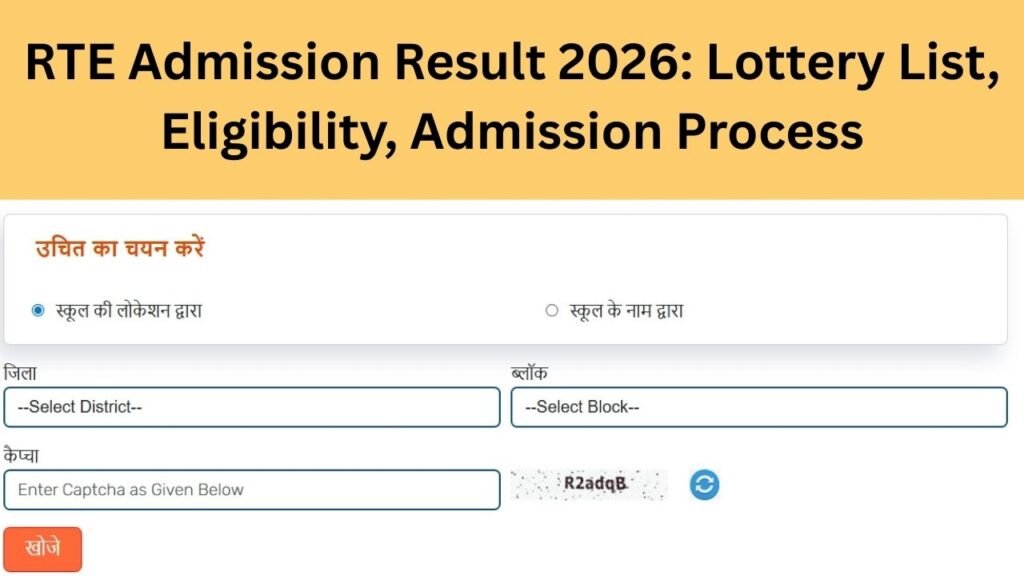Viewport: 1024px width, 576px height.
Task: Click inside the "Enter Captcha as Given Below" field
Action: (252, 489)
